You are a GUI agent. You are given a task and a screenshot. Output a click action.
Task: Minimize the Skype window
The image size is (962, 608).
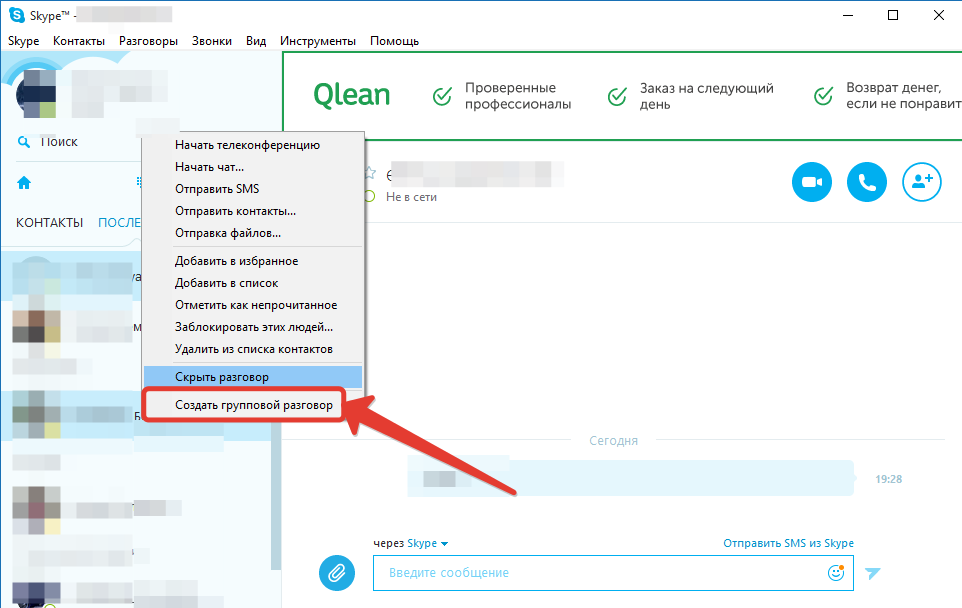(848, 15)
